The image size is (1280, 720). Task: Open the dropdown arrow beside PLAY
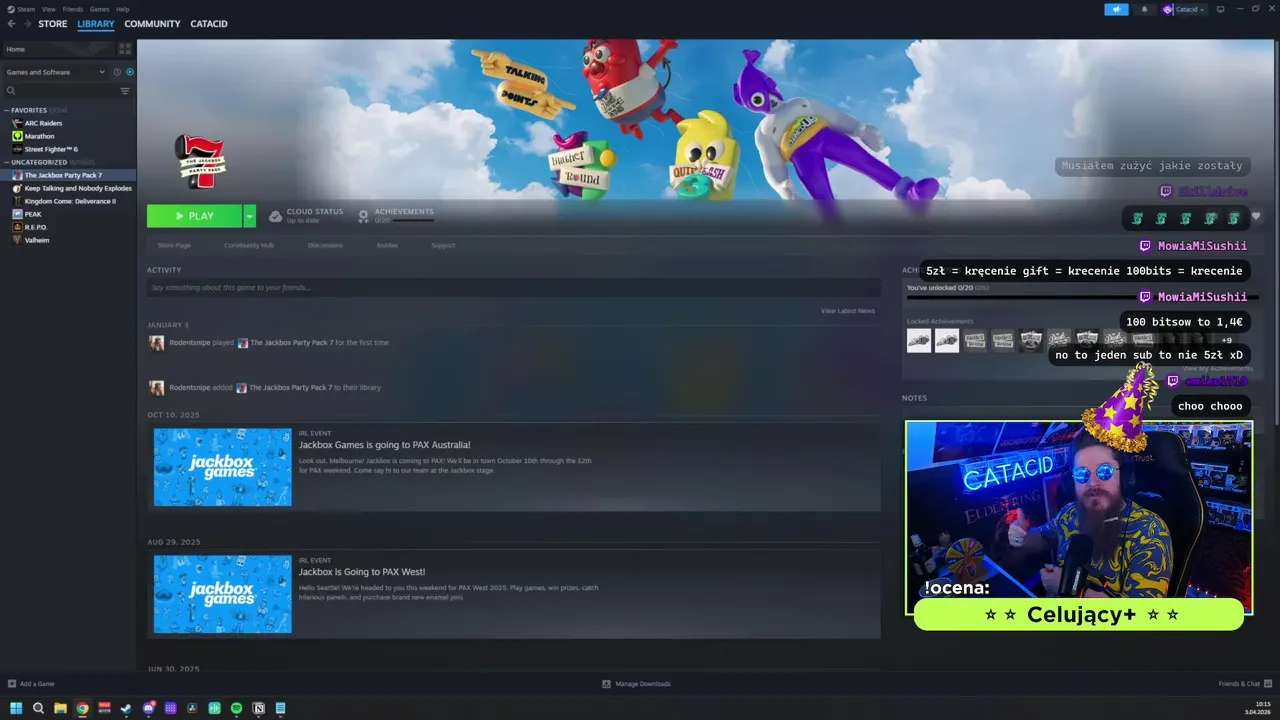[250, 216]
